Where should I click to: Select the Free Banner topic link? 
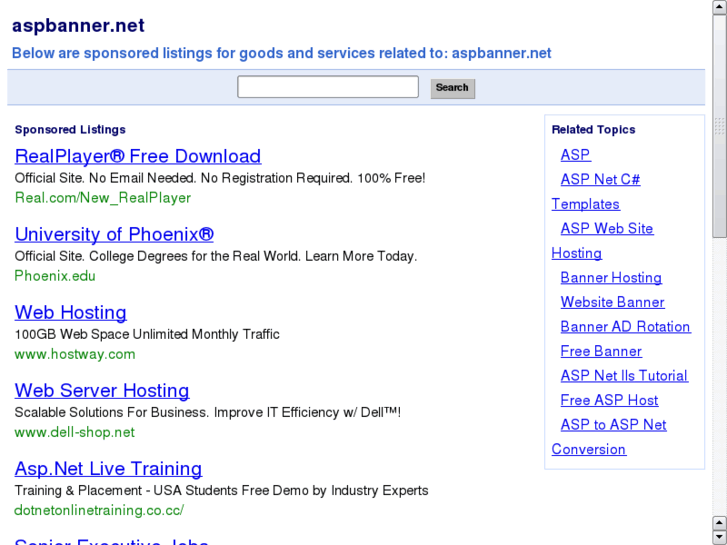tap(601, 351)
